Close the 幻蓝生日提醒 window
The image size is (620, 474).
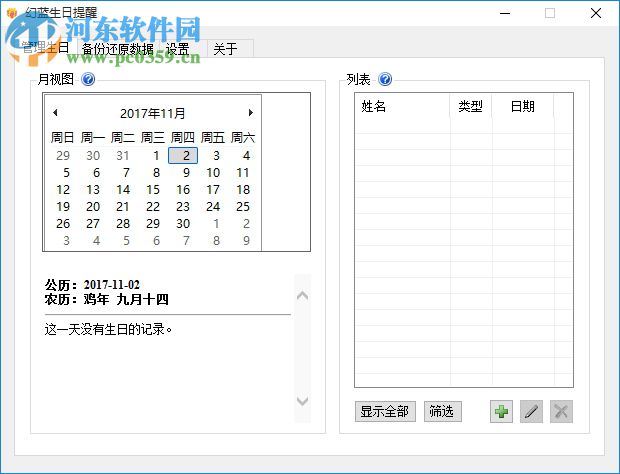pyautogui.click(x=596, y=13)
